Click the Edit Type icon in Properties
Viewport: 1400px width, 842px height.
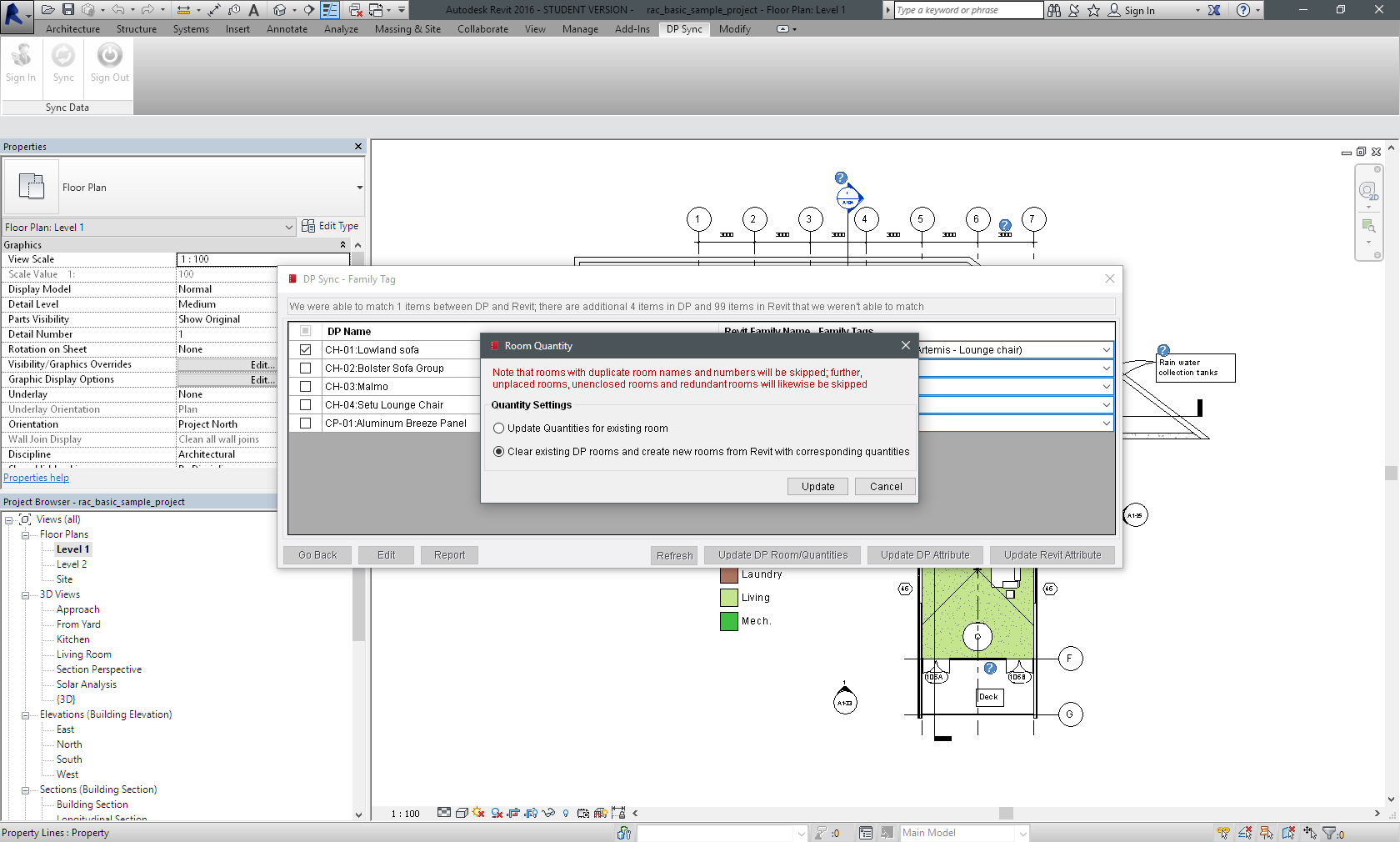[x=308, y=226]
